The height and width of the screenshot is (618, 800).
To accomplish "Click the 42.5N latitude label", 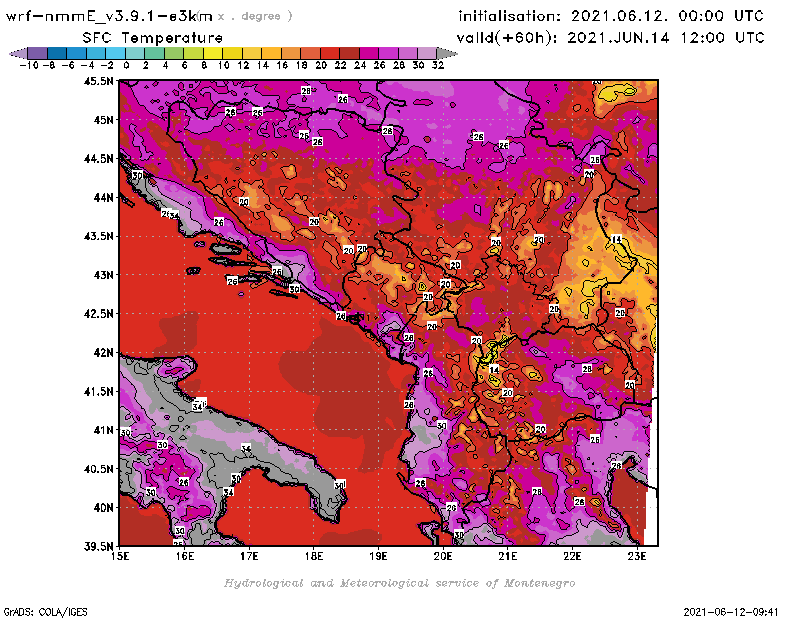I will [98, 314].
